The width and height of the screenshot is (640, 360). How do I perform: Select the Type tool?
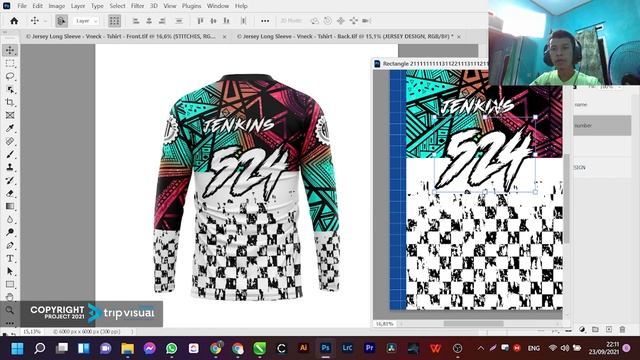pyautogui.click(x=10, y=258)
